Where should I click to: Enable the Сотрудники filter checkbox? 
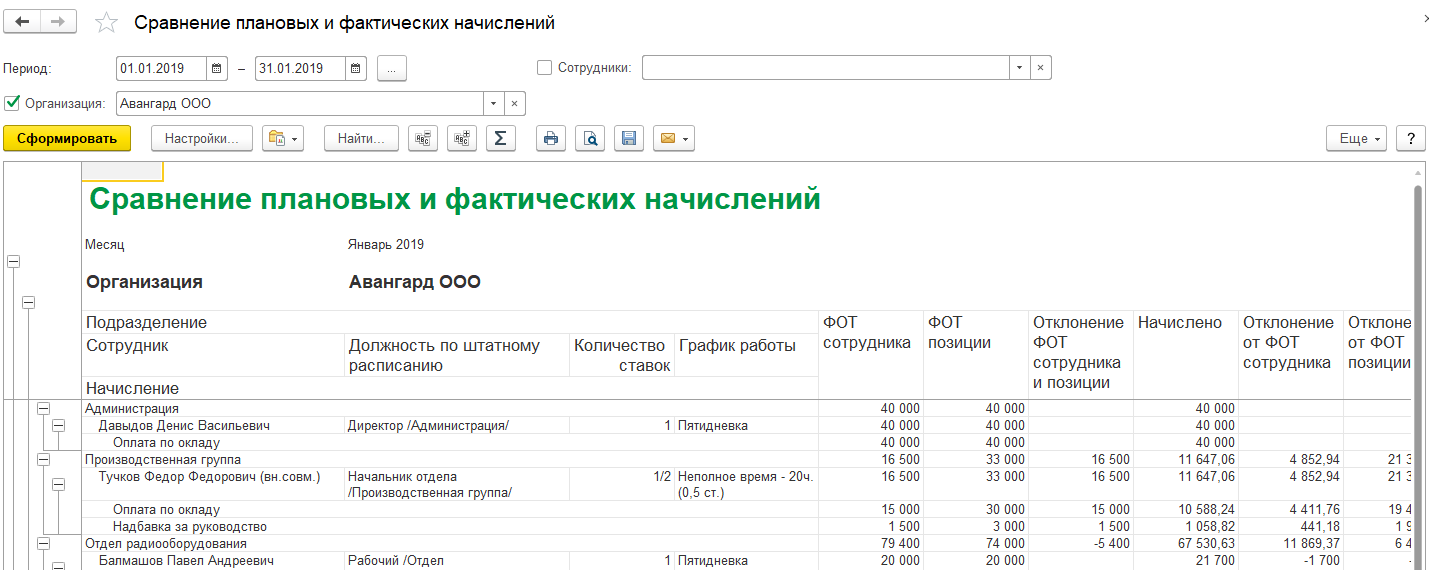pyautogui.click(x=545, y=68)
